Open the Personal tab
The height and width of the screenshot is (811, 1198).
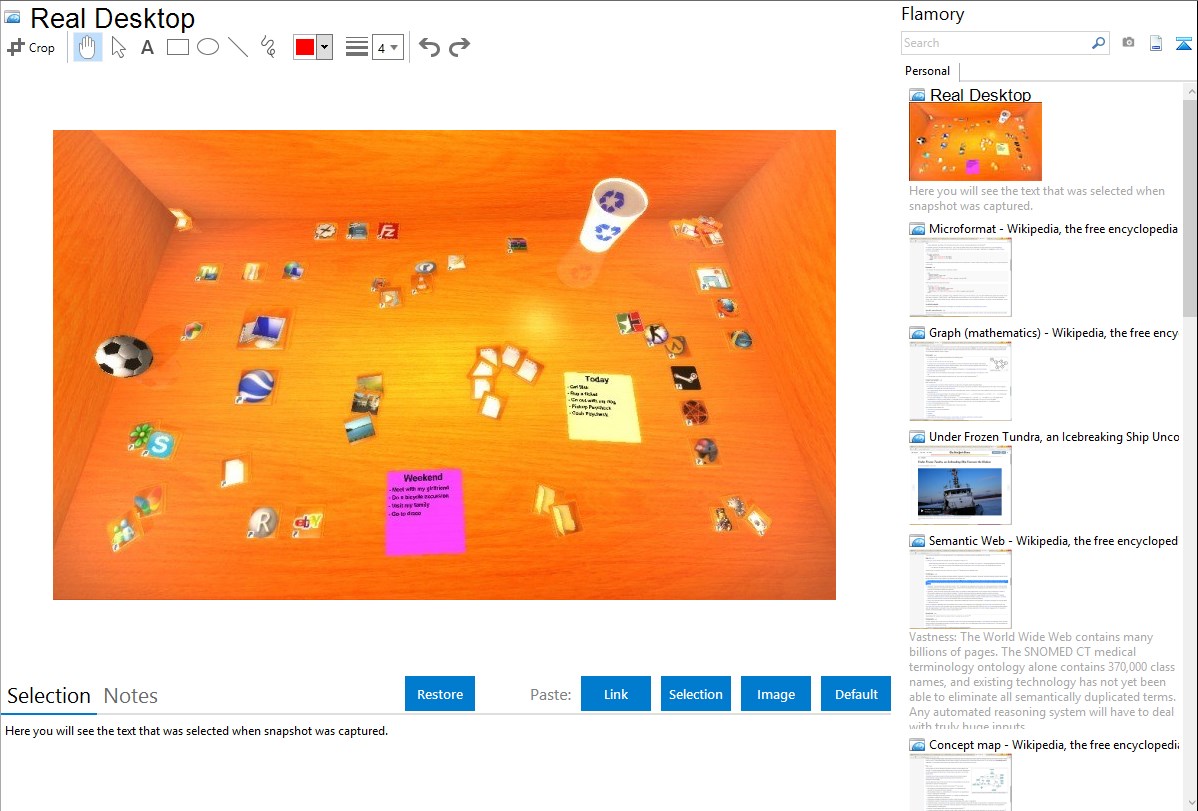(927, 71)
